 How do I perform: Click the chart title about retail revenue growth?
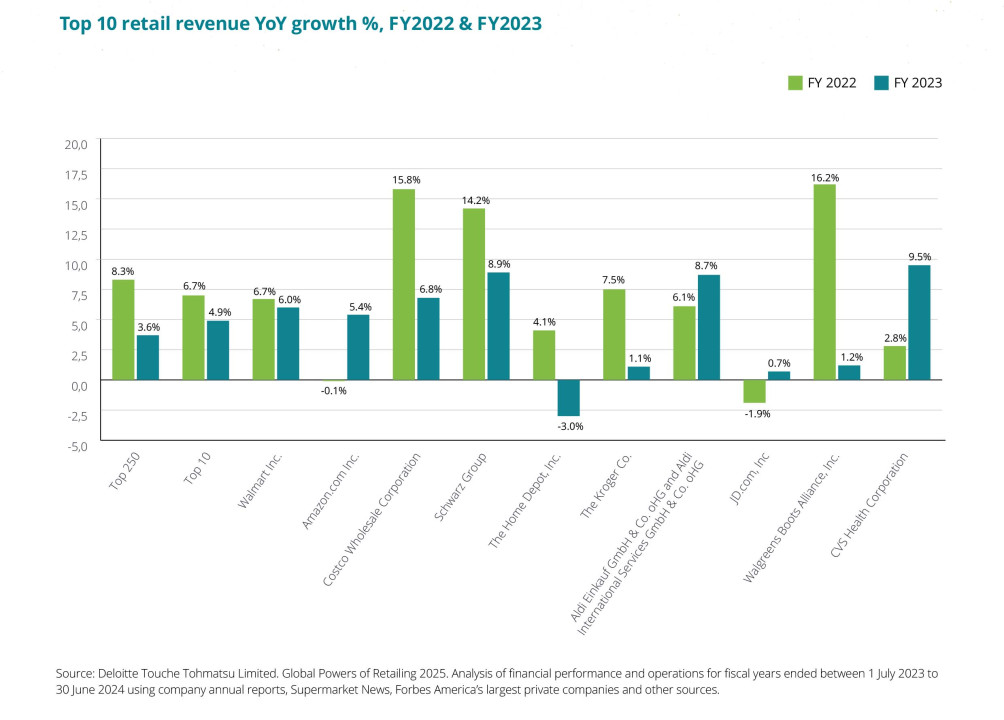(301, 24)
